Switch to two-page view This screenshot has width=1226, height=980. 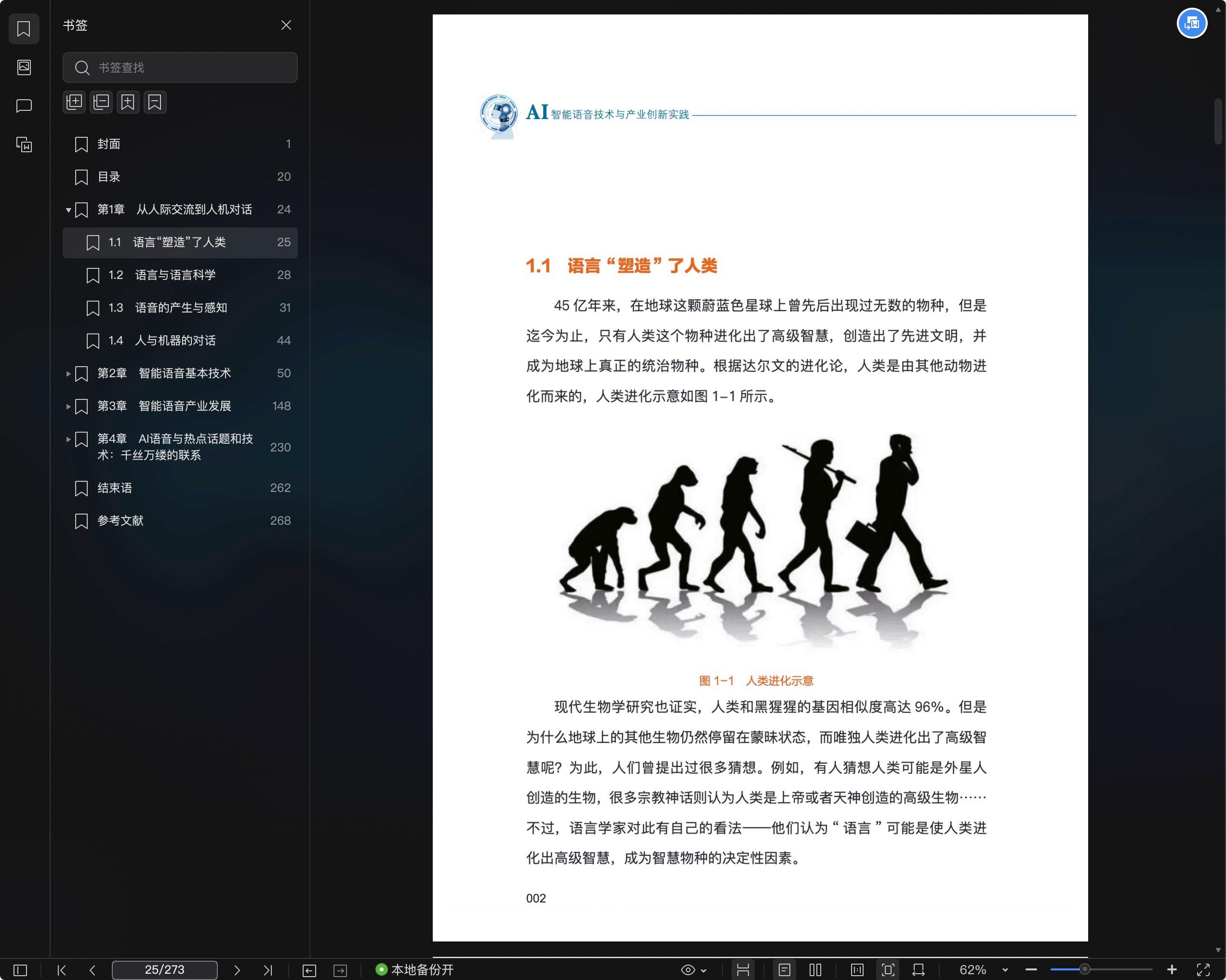[815, 970]
